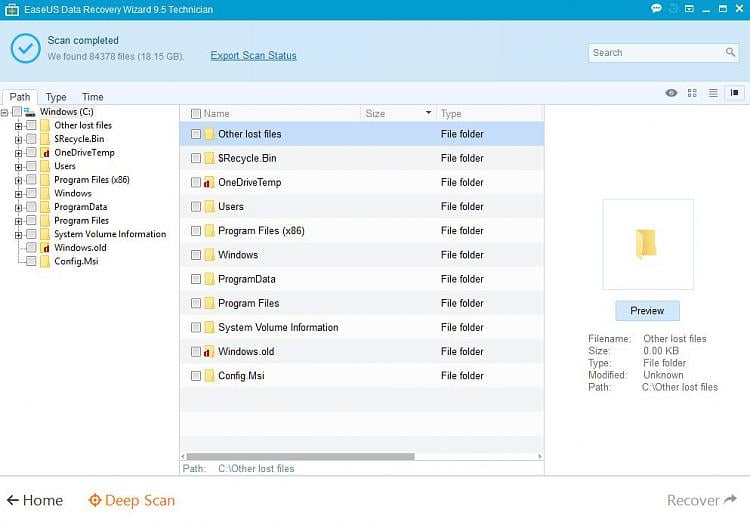The width and height of the screenshot is (750, 525).
Task: Start a Deep Scan
Action: point(132,500)
